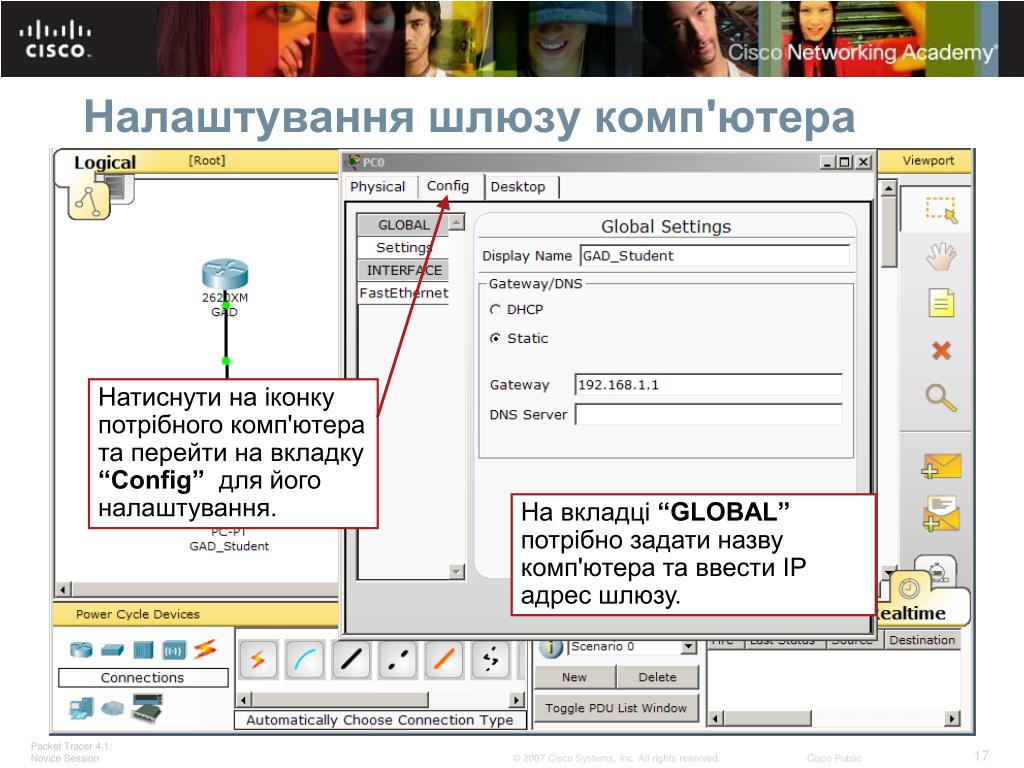Viewport: 1024px width, 768px height.
Task: Open the Physical tab
Action: point(377,187)
